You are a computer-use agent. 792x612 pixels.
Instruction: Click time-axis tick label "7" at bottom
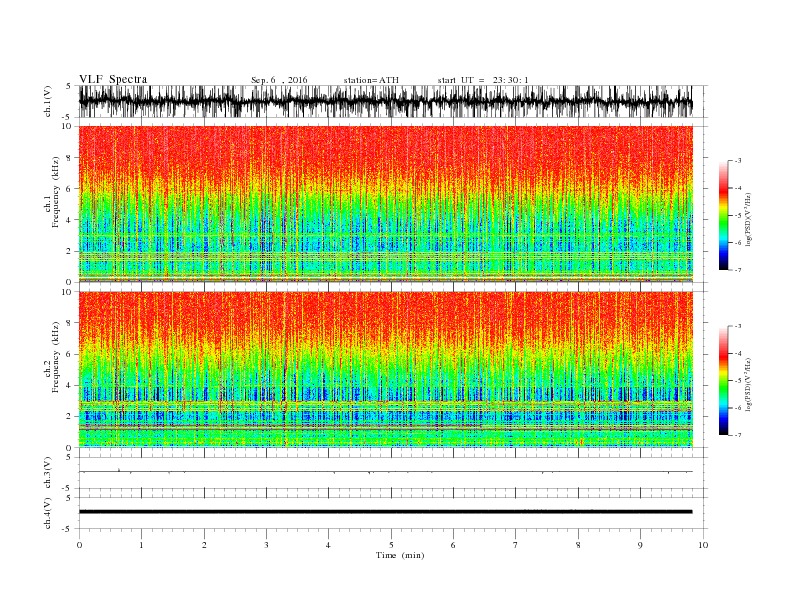tap(516, 545)
